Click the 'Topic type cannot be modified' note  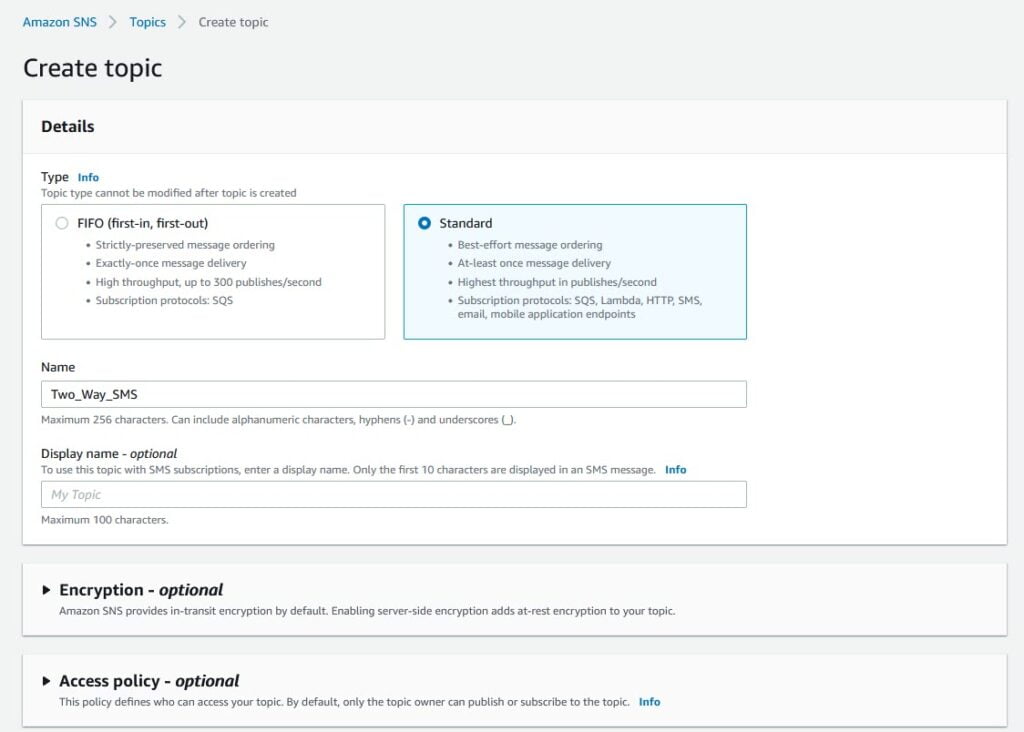(x=168, y=193)
